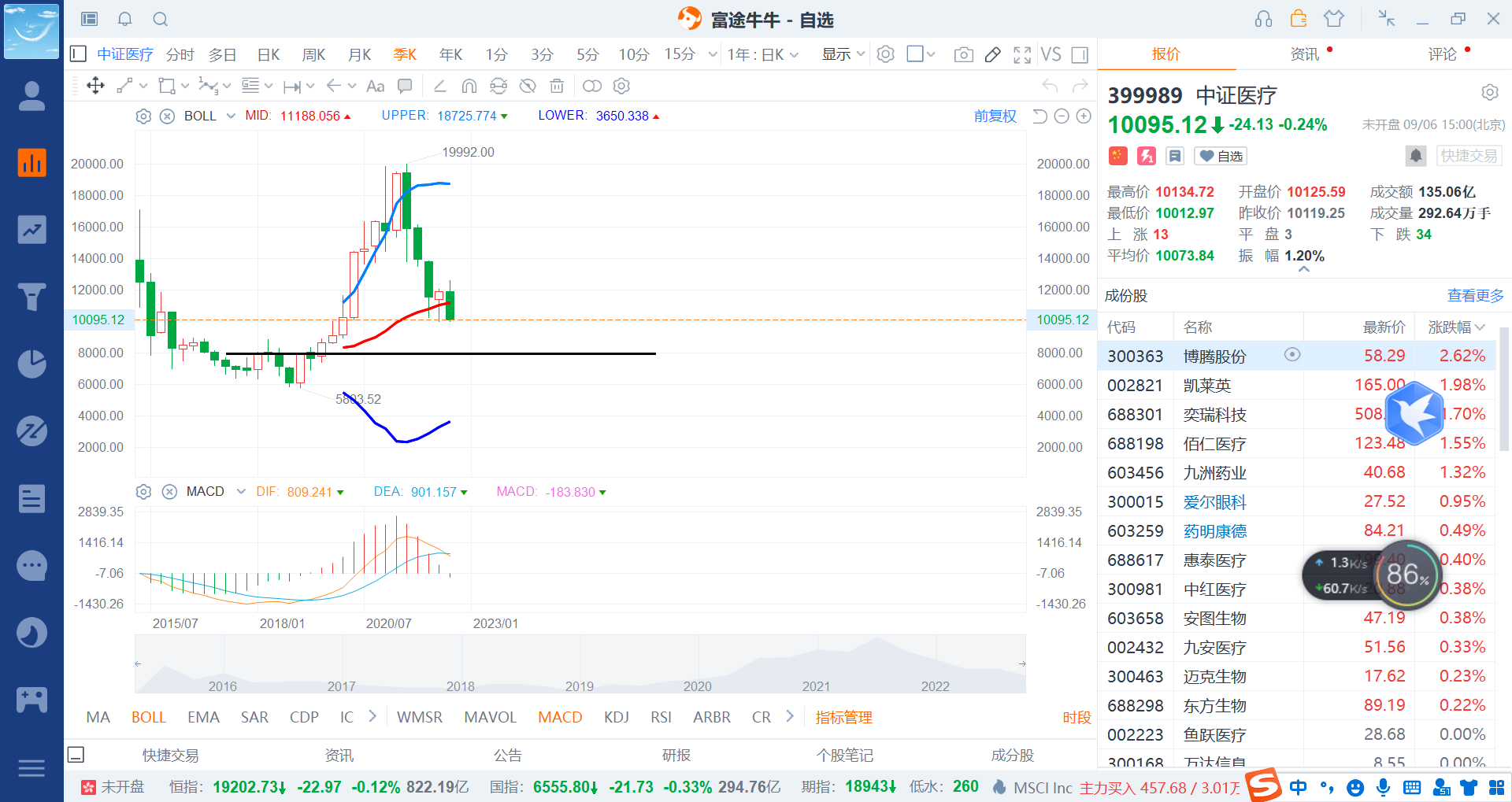Switch to 日K period tab

click(269, 54)
